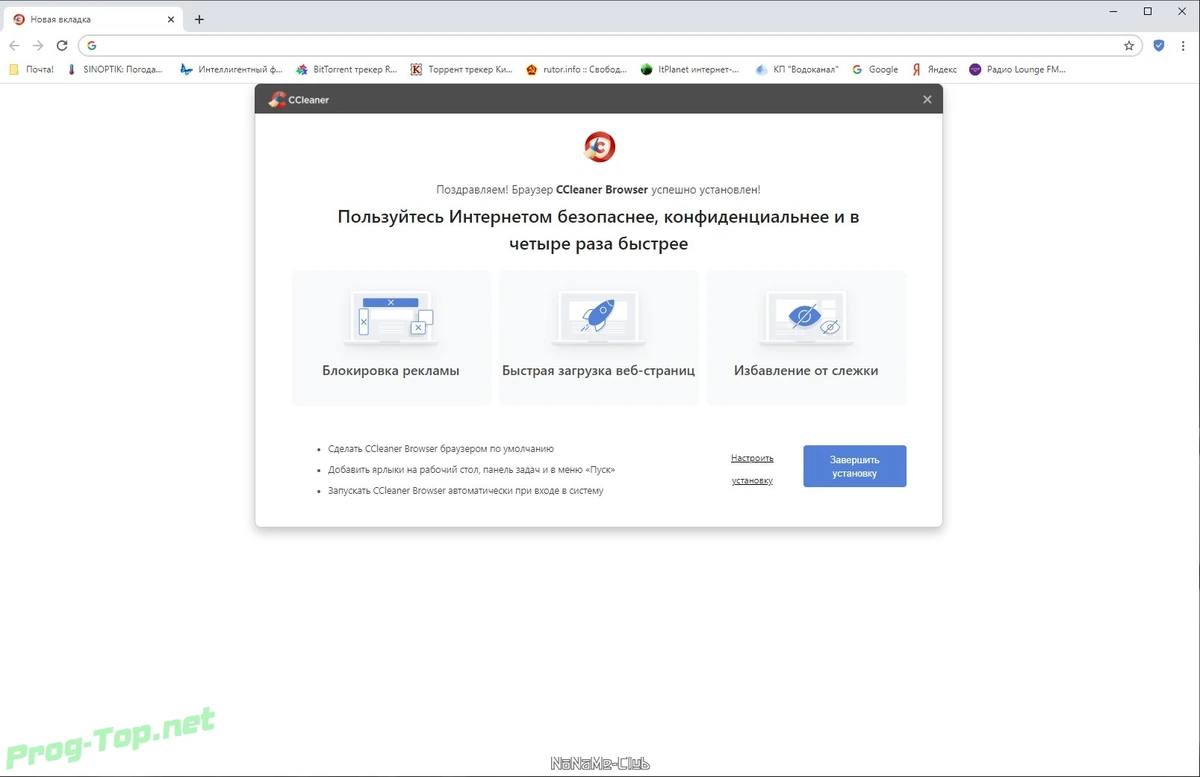1200x777 pixels.
Task: Open a new tab with plus button
Action: pyautogui.click(x=199, y=19)
